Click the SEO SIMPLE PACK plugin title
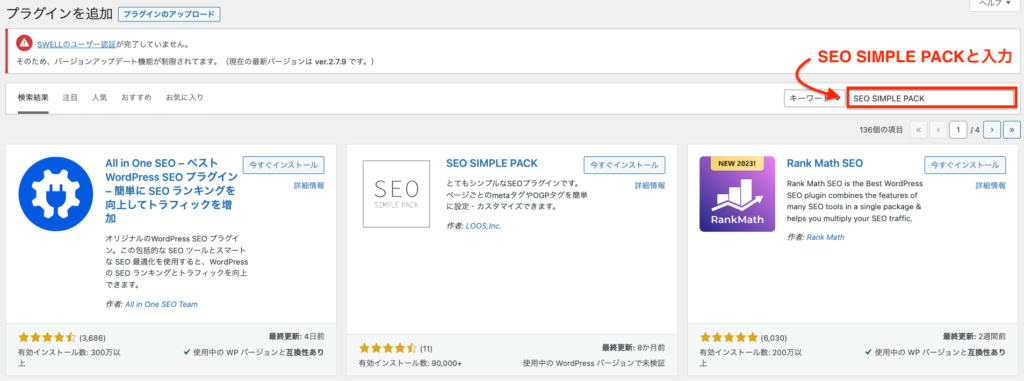This screenshot has height=381, width=1024. 492,163
